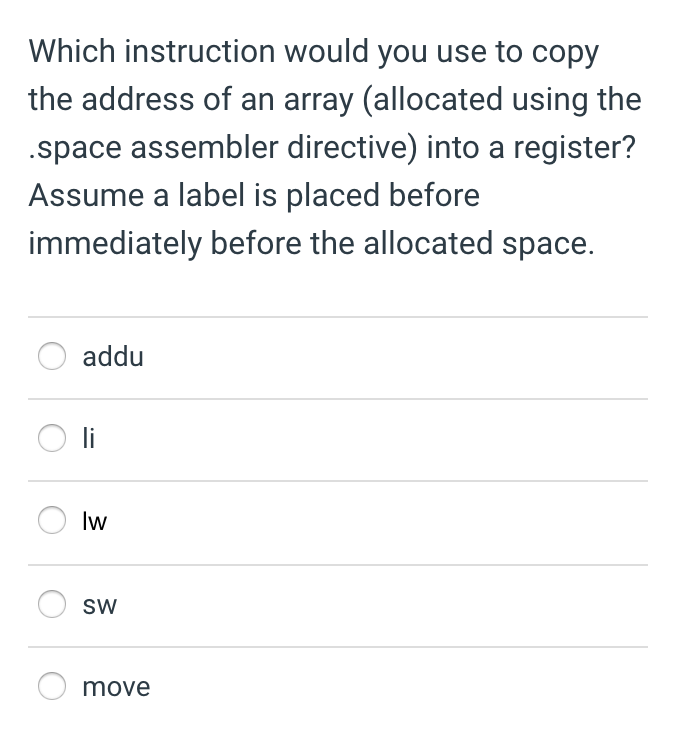Select the li radio button
This screenshot has height=736, width=676.
tap(53, 439)
